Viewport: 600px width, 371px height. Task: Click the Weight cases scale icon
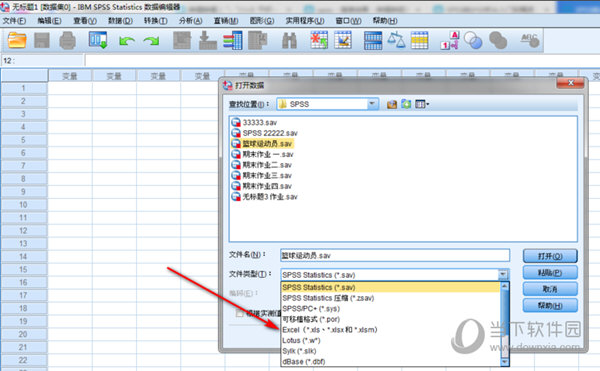click(396, 40)
